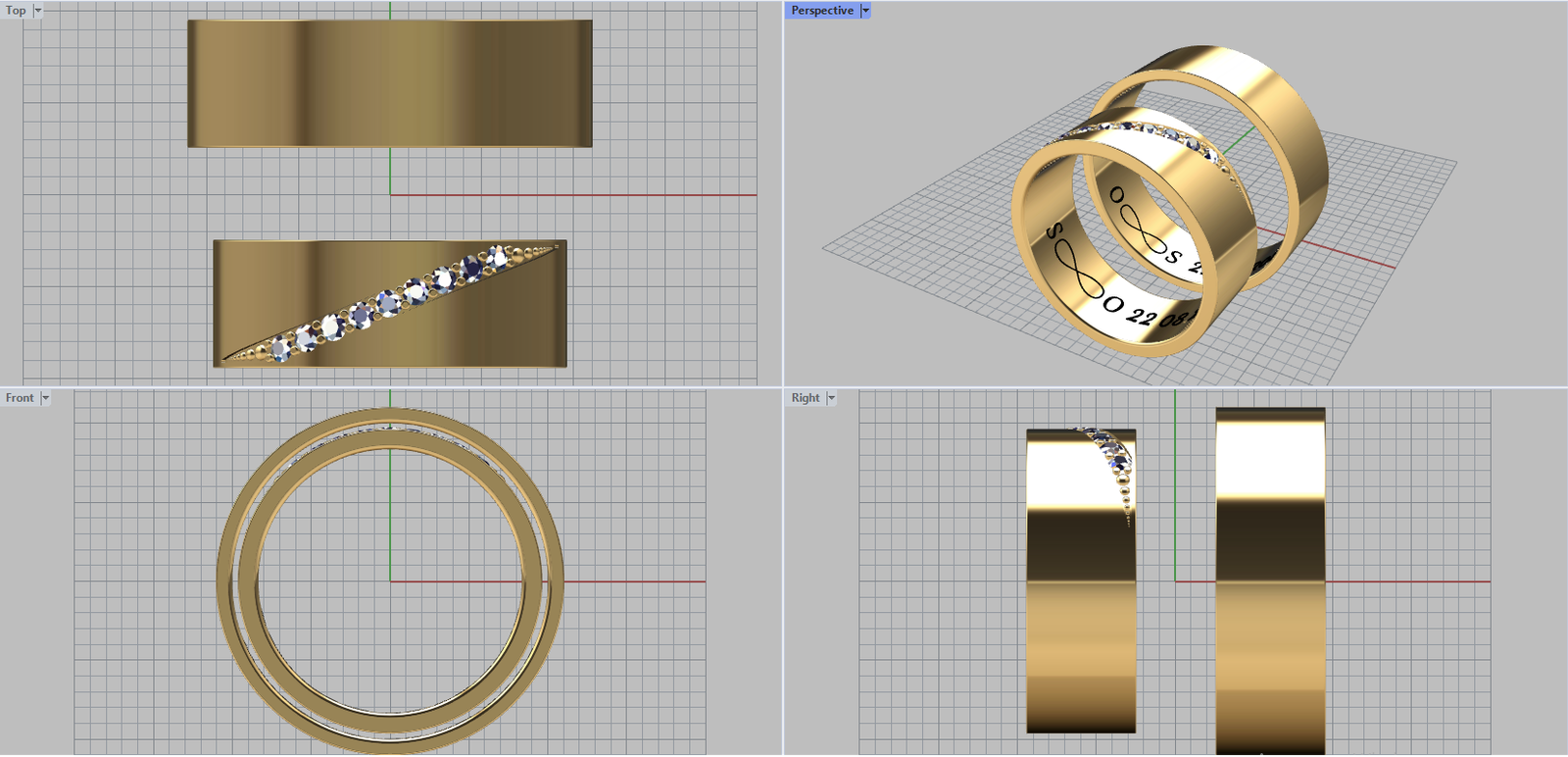
Task: Click the Front viewport title label
Action: (20, 398)
